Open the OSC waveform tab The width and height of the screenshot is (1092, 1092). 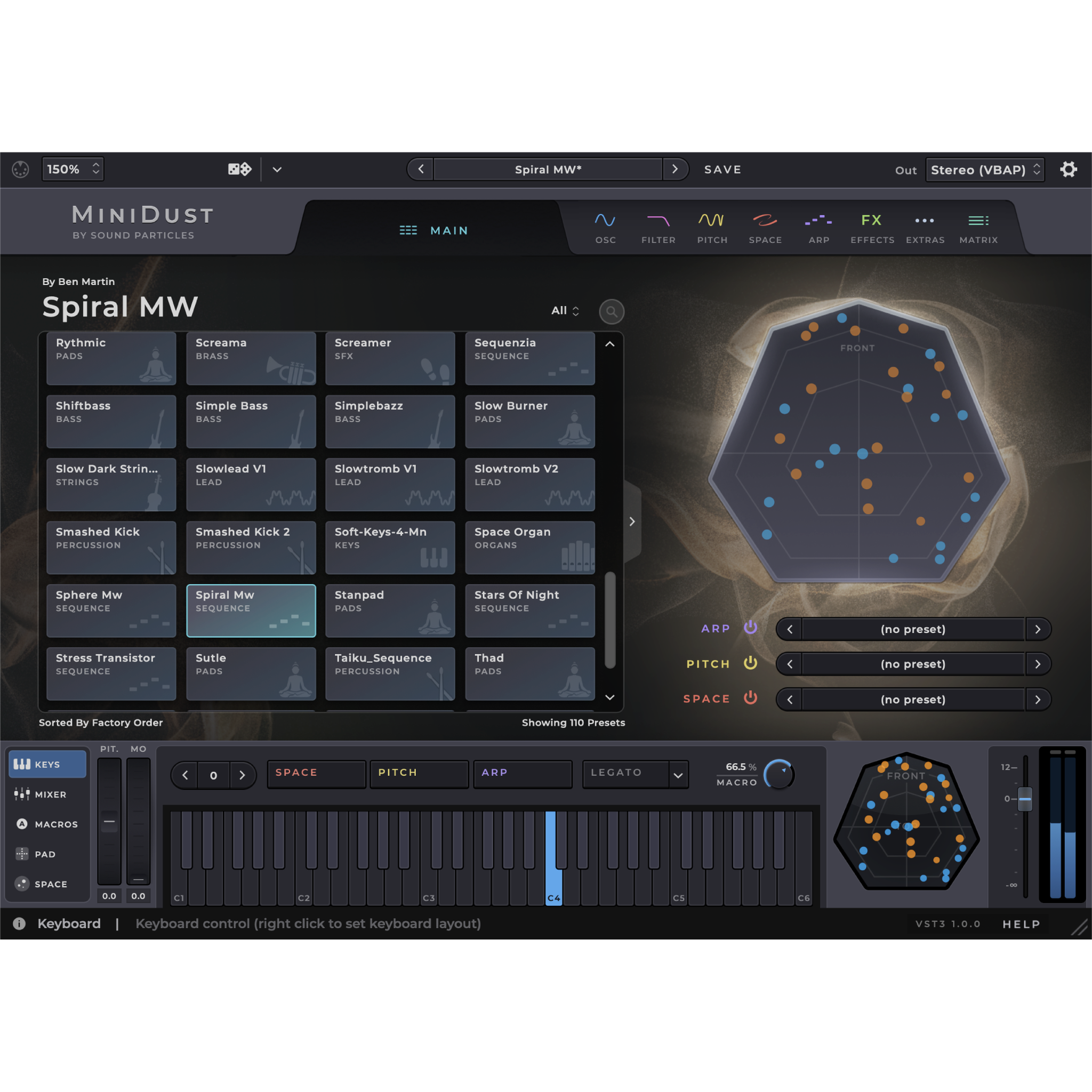tap(605, 228)
